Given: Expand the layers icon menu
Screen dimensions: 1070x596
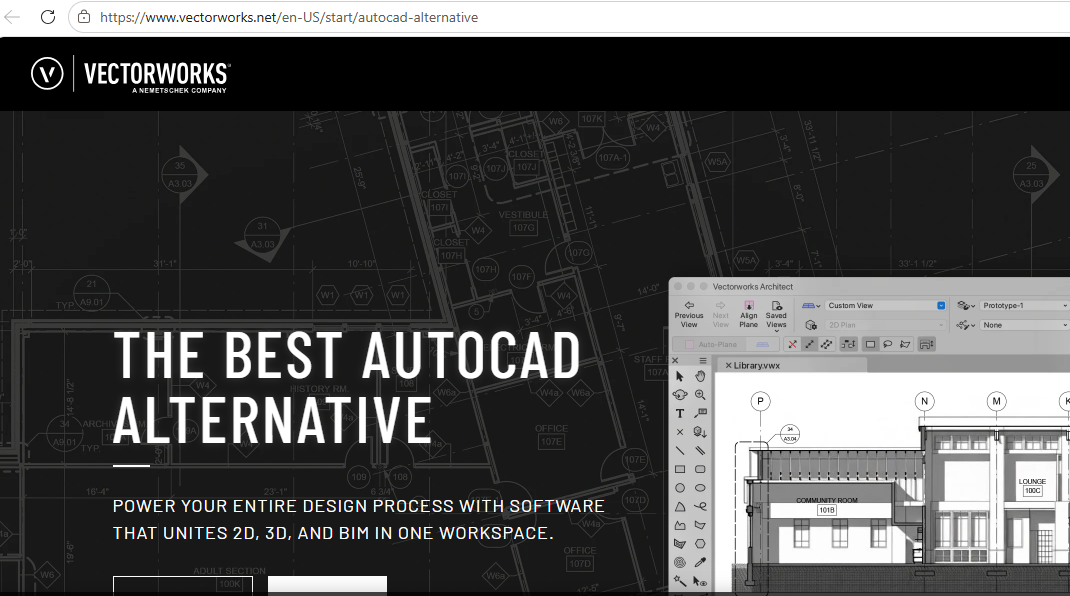Looking at the screenshot, I should (966, 325).
